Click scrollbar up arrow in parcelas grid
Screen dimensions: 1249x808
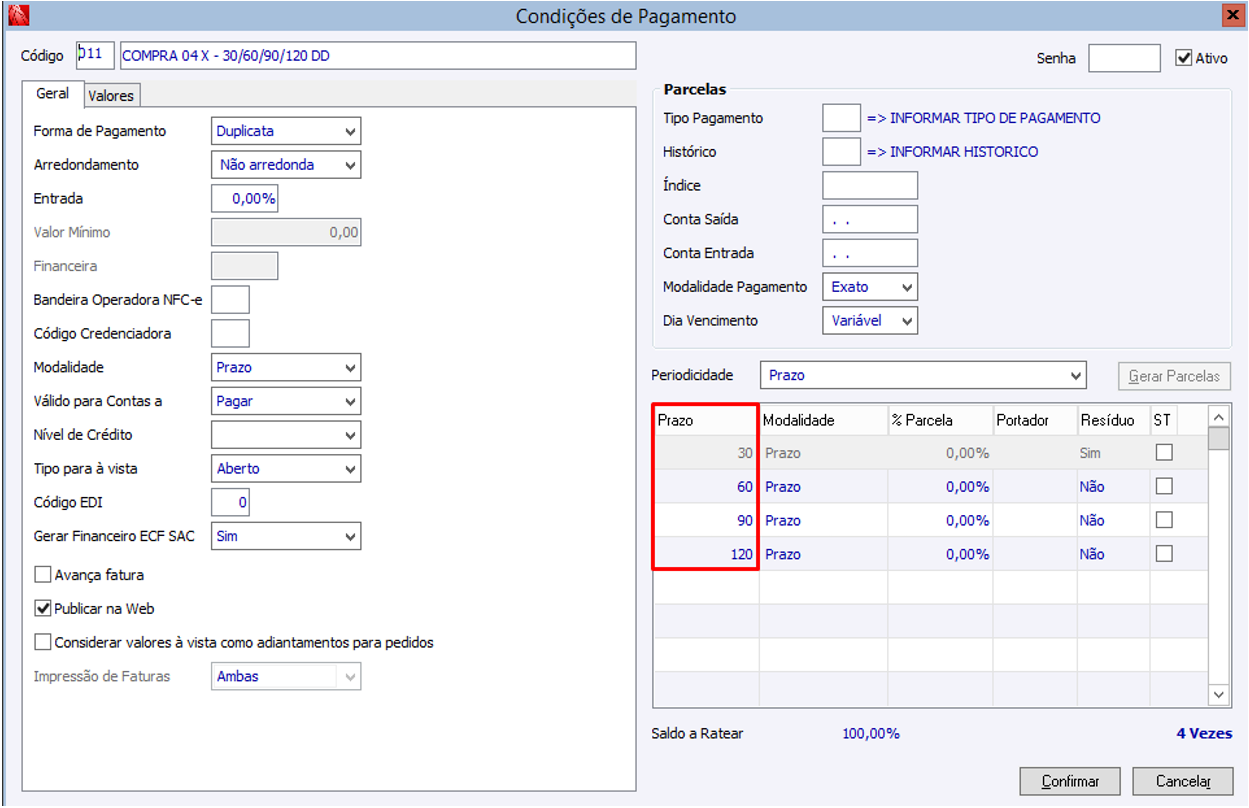tap(1218, 415)
